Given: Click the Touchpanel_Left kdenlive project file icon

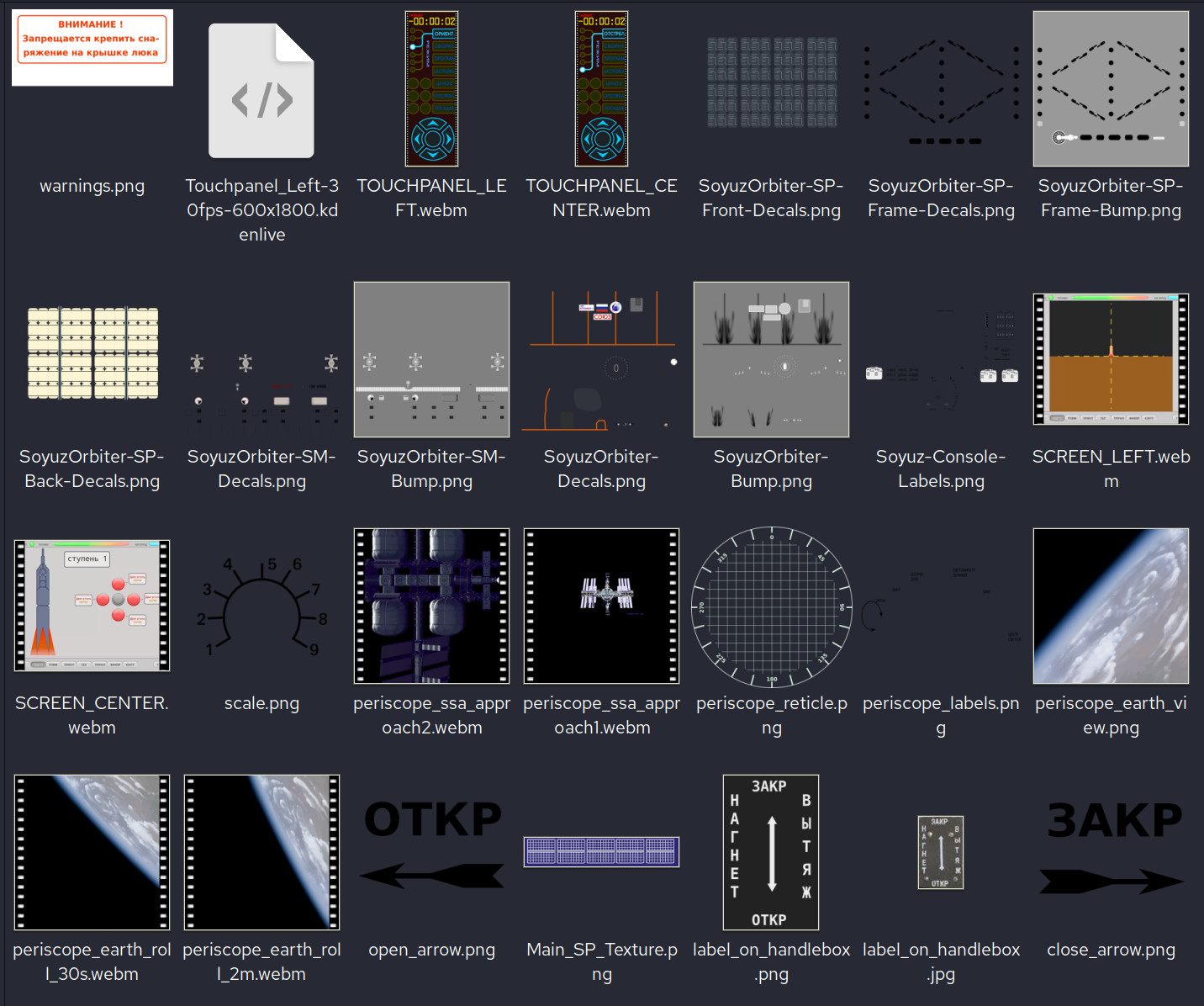Looking at the screenshot, I should [x=261, y=91].
